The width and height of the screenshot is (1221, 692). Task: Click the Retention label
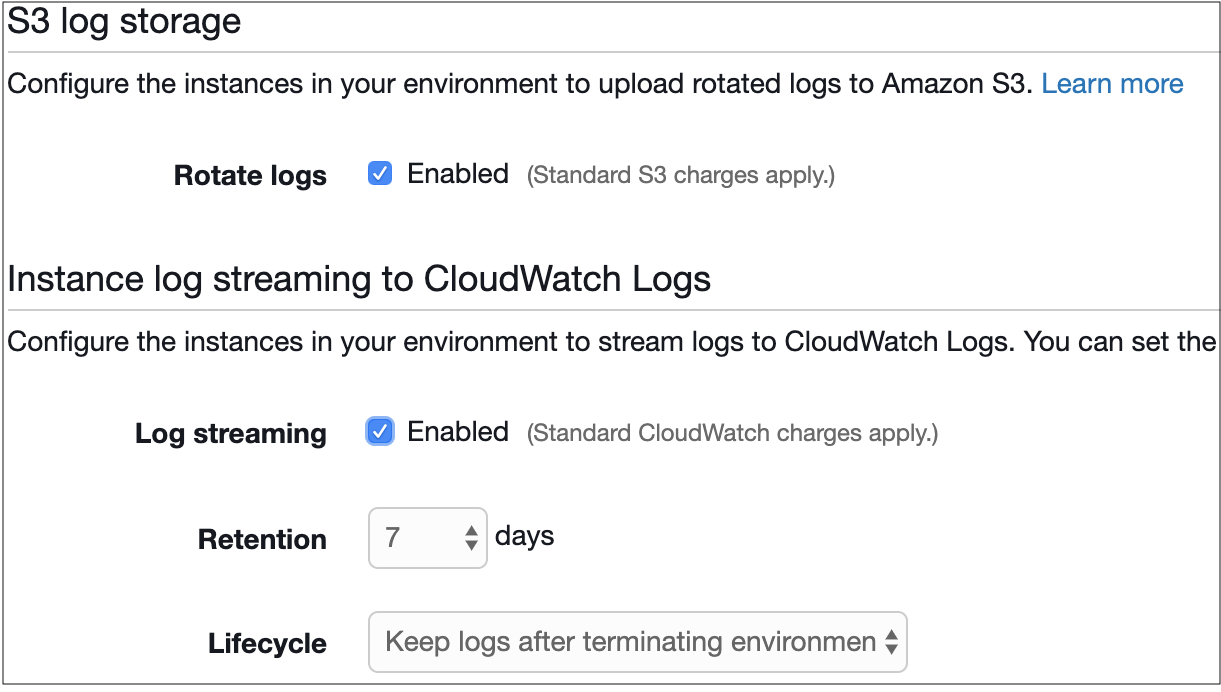262,540
